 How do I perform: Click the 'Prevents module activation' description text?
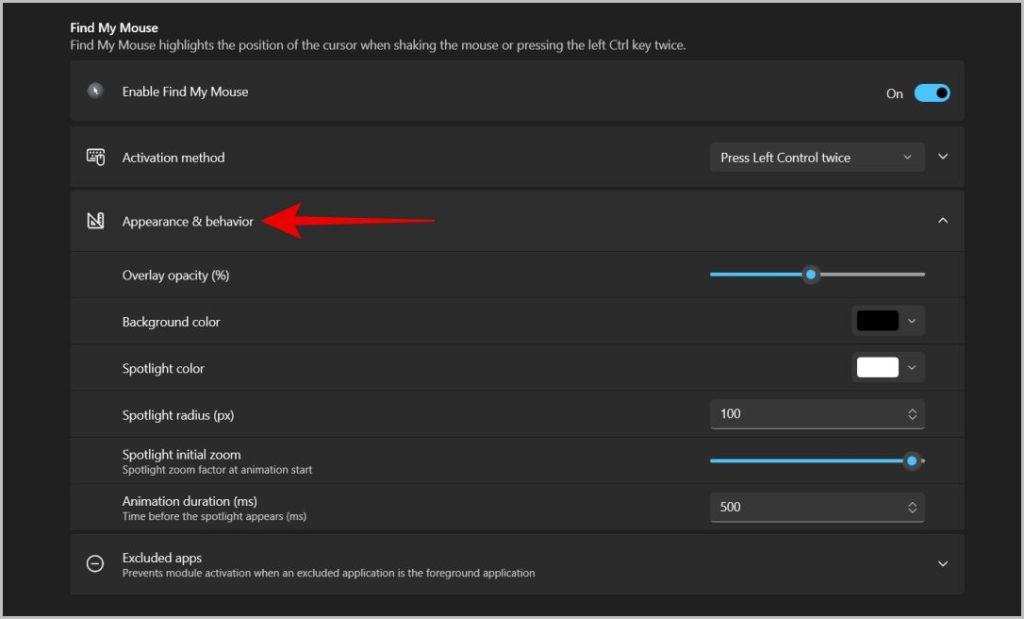(328, 573)
